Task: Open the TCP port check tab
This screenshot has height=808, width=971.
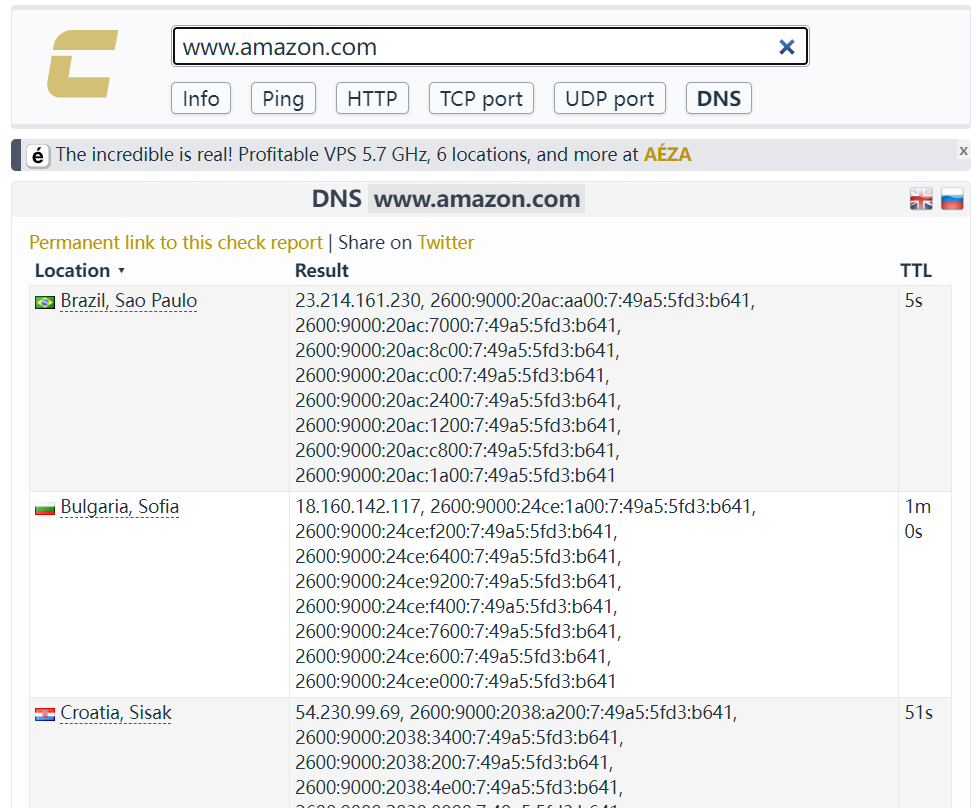Action: (481, 98)
